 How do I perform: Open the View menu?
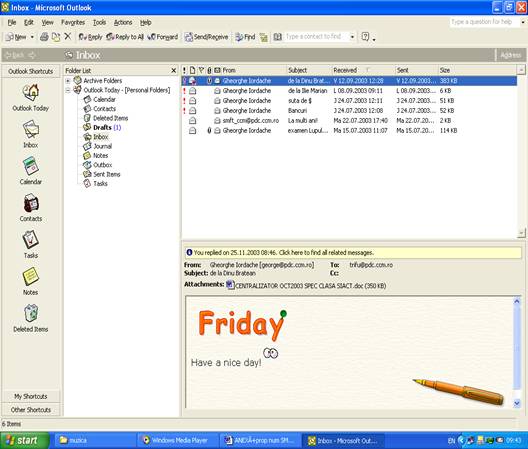tap(47, 22)
